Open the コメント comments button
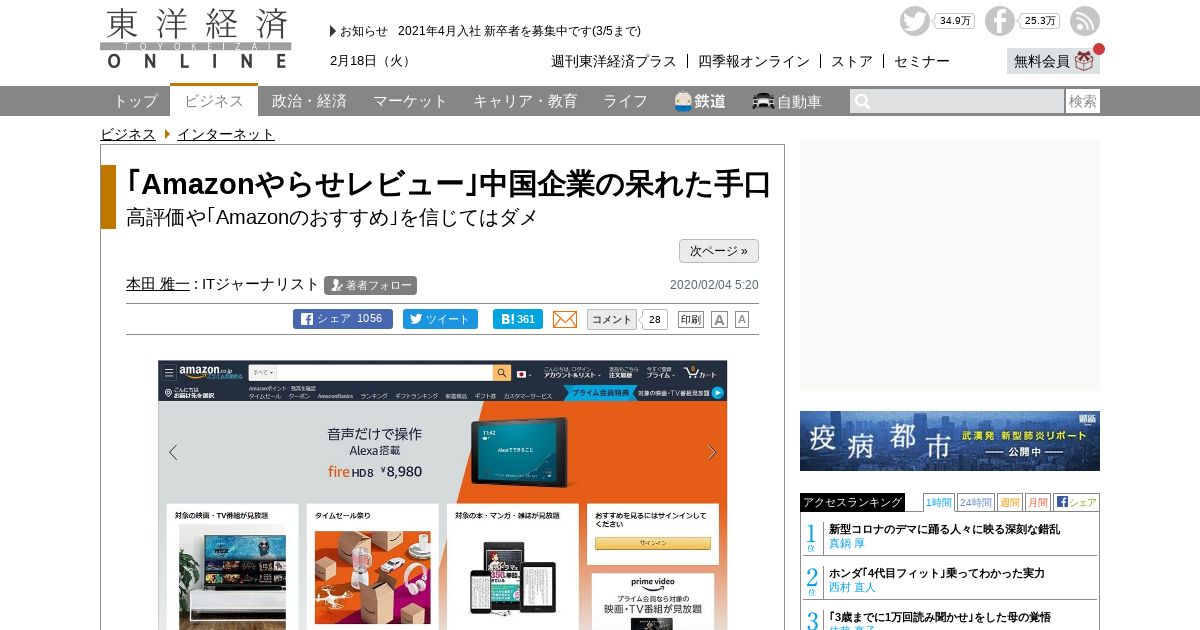Viewport: 1200px width, 630px height. [x=612, y=319]
